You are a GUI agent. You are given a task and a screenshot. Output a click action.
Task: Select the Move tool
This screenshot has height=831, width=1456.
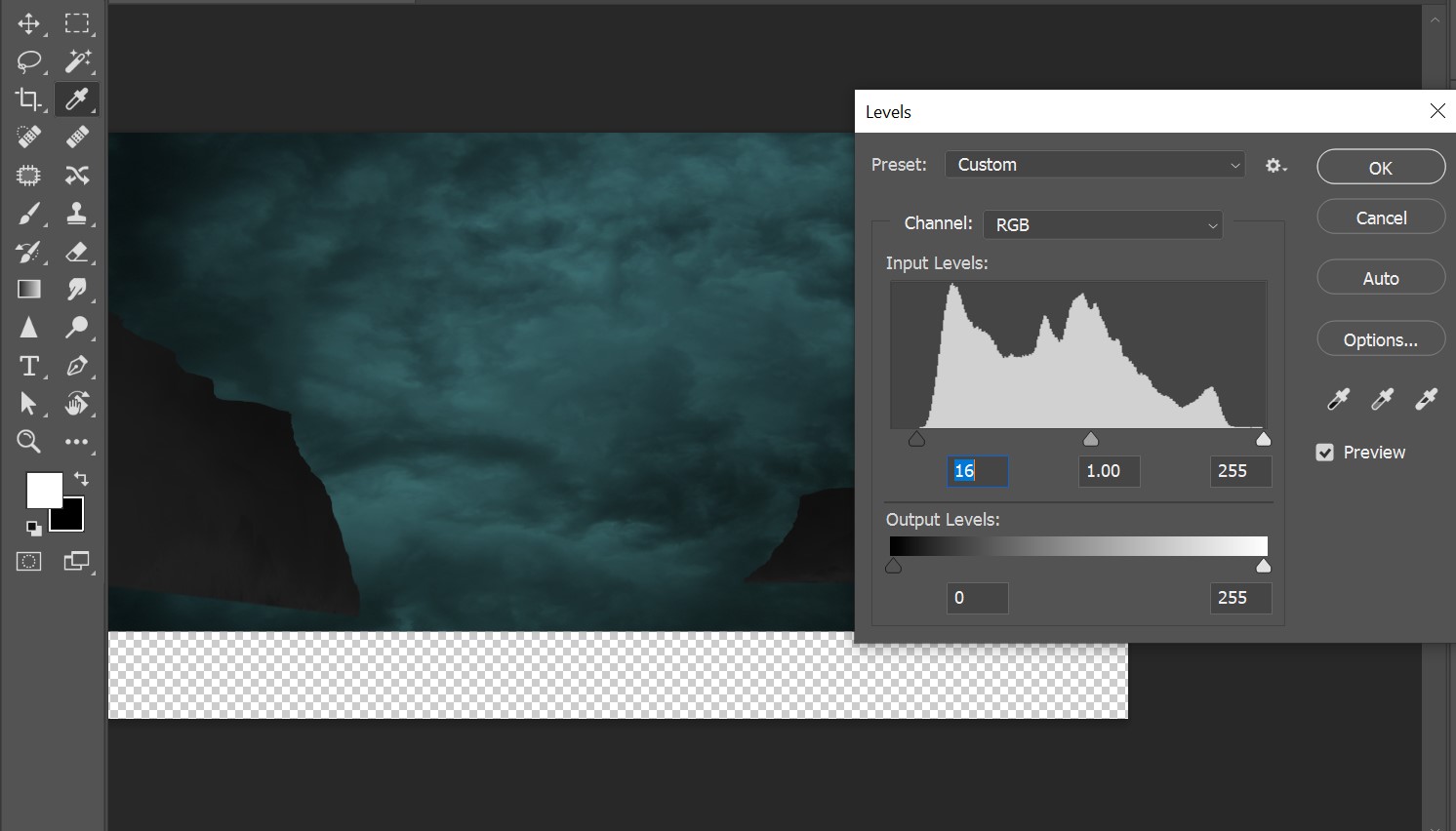28,23
